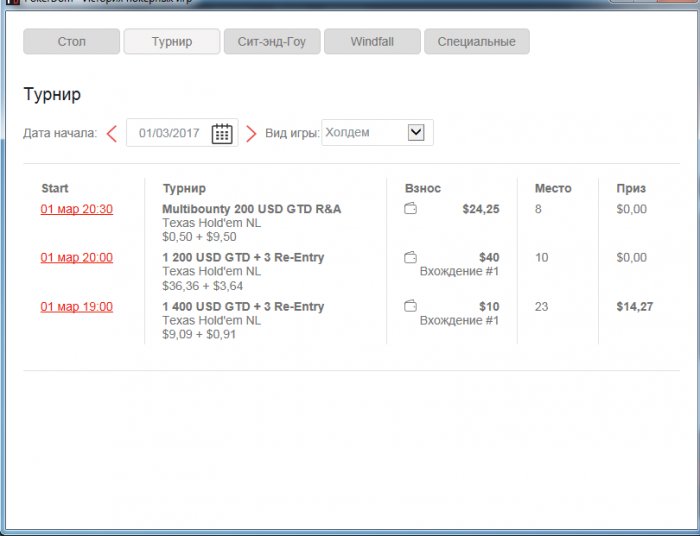
Task: Click the $40 buy-in amount
Action: click(x=489, y=258)
